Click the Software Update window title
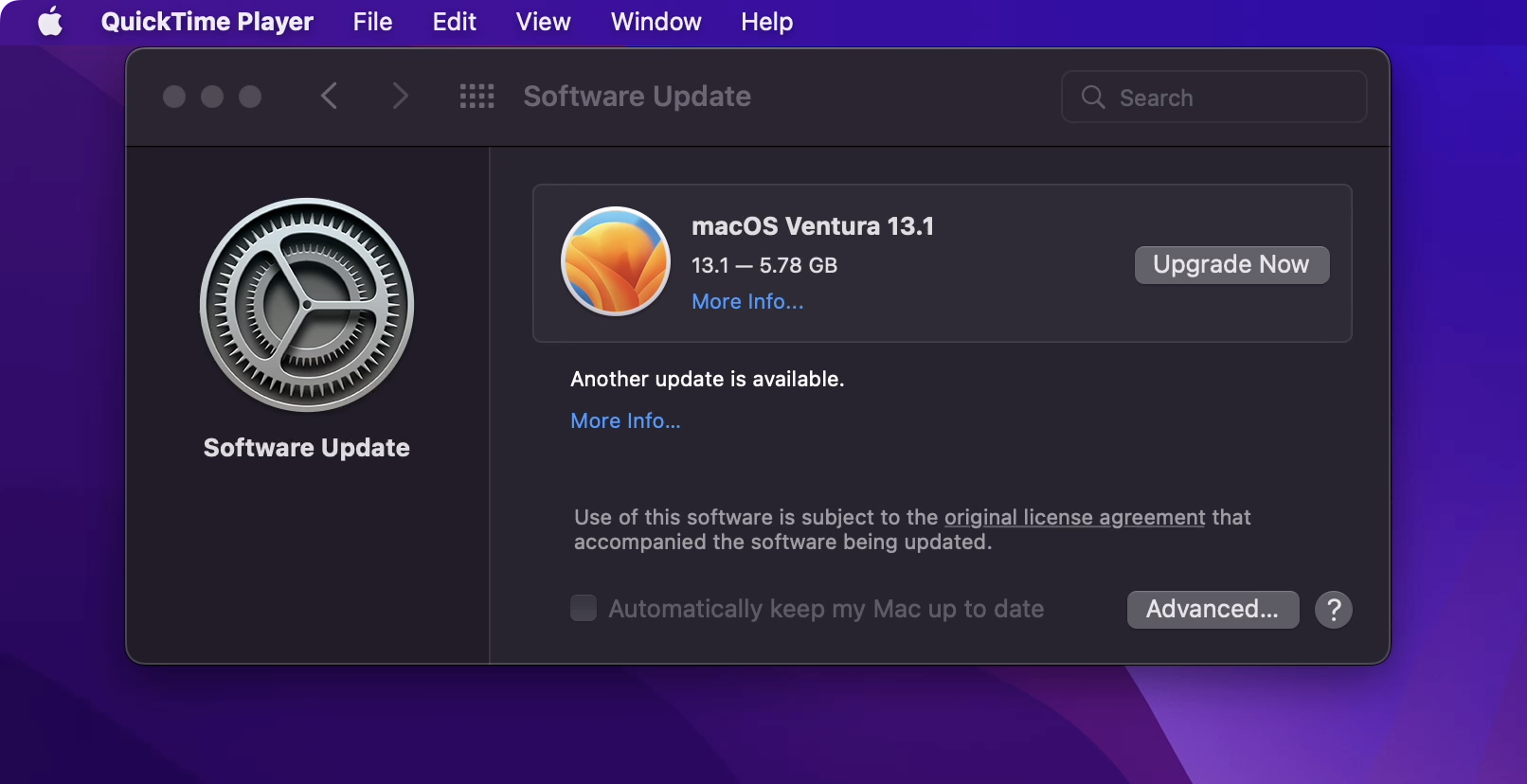 (x=637, y=96)
